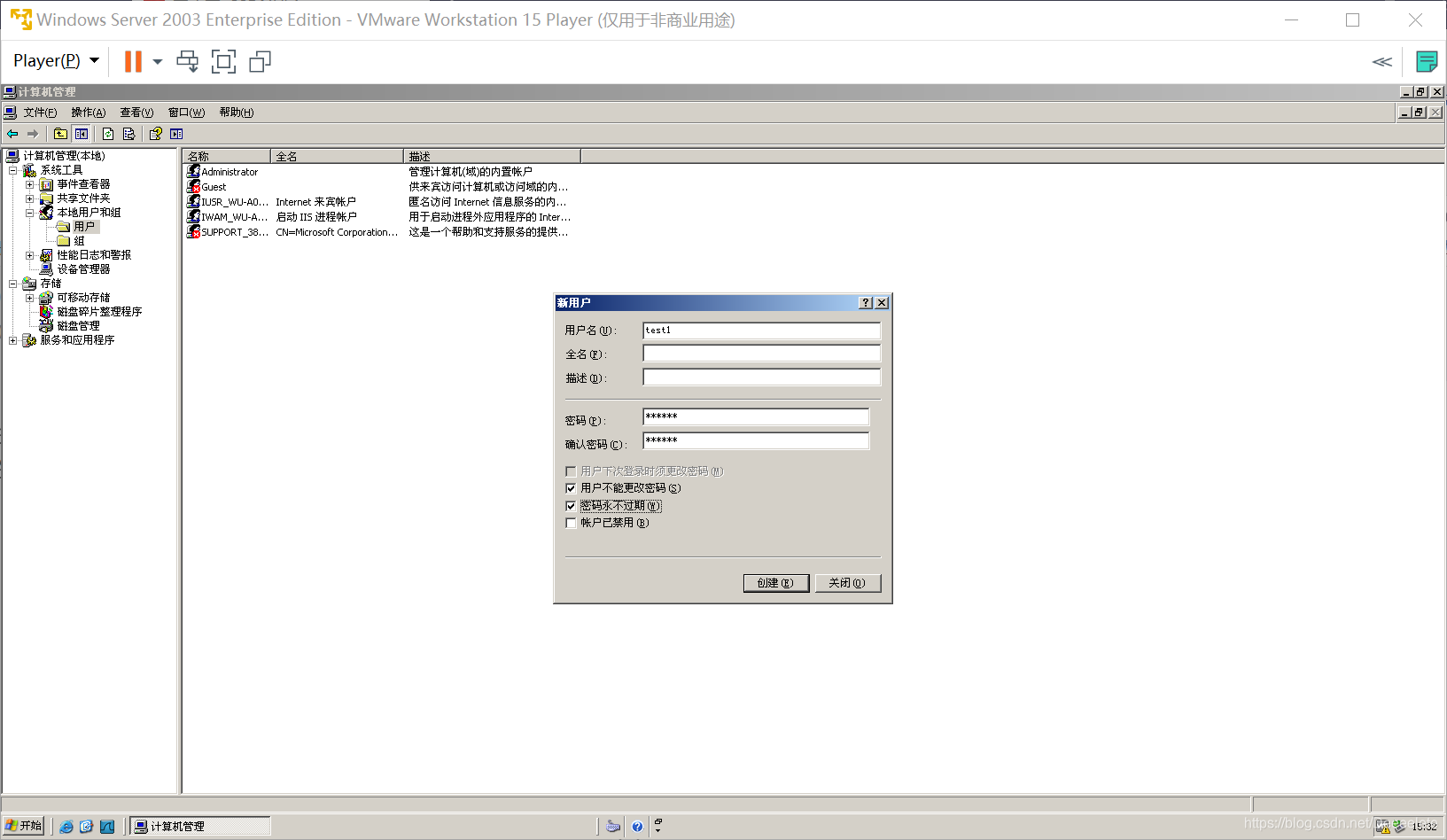The image size is (1447, 840).
Task: Select the IWAM_WU-A user account
Action: pos(228,217)
